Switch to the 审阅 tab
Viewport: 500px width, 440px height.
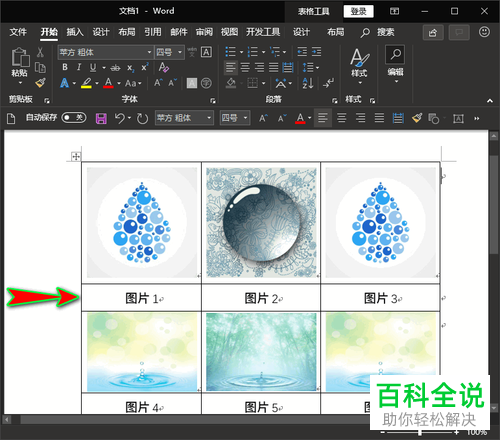pyautogui.click(x=204, y=32)
